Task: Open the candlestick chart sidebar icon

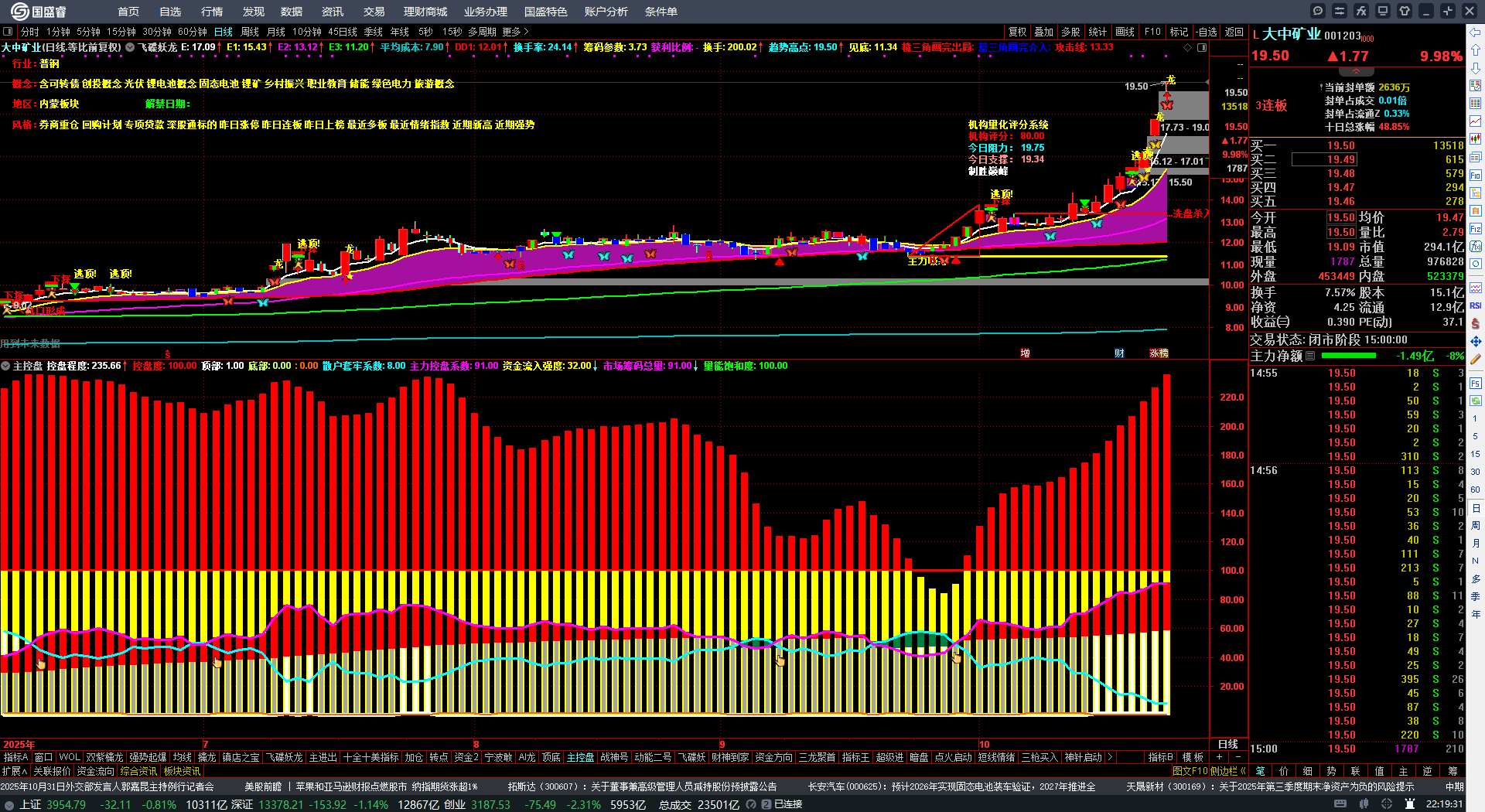Action: pos(1476,139)
